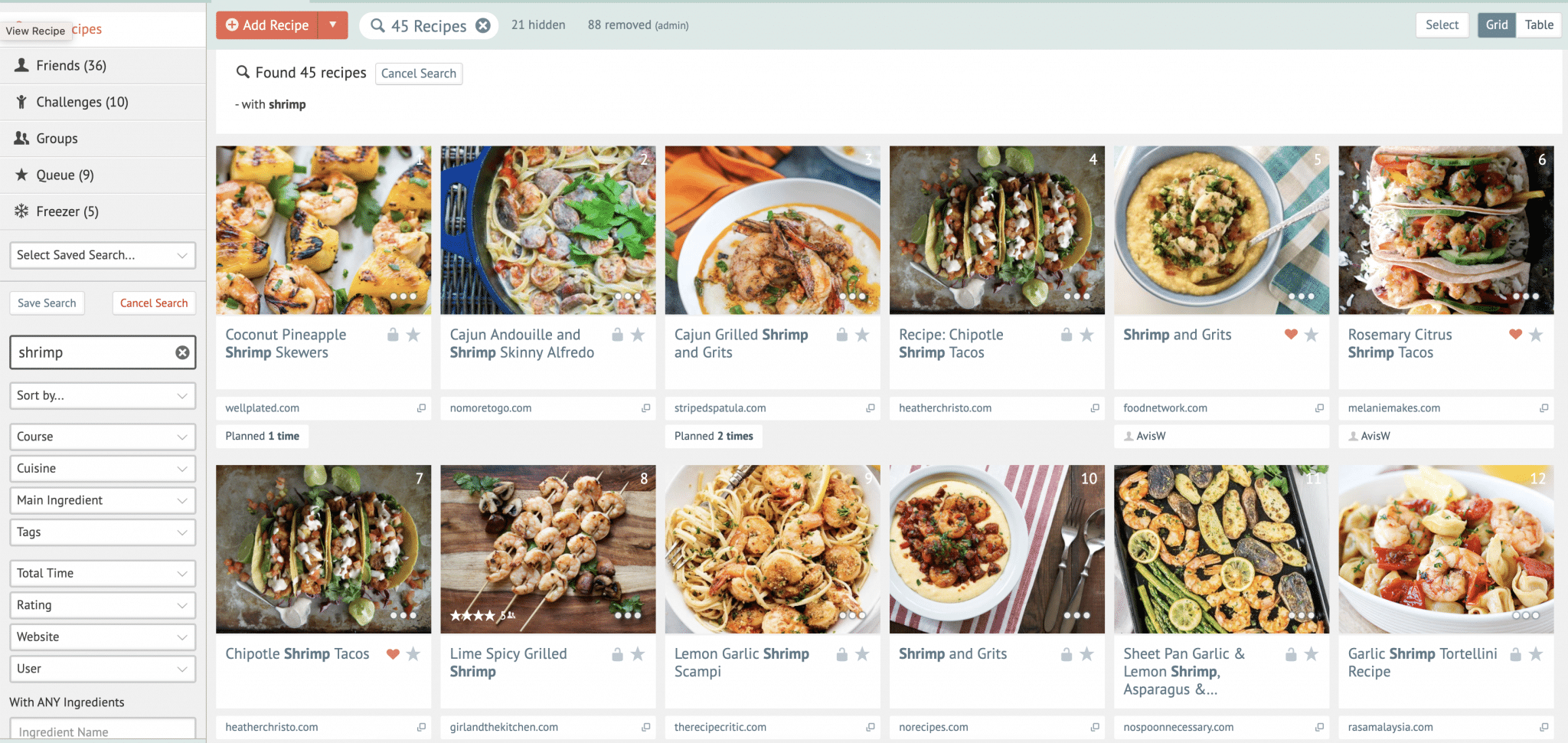Image resolution: width=1568 pixels, height=743 pixels.
Task: Expand the Cuisine filter dropdown
Action: click(103, 469)
